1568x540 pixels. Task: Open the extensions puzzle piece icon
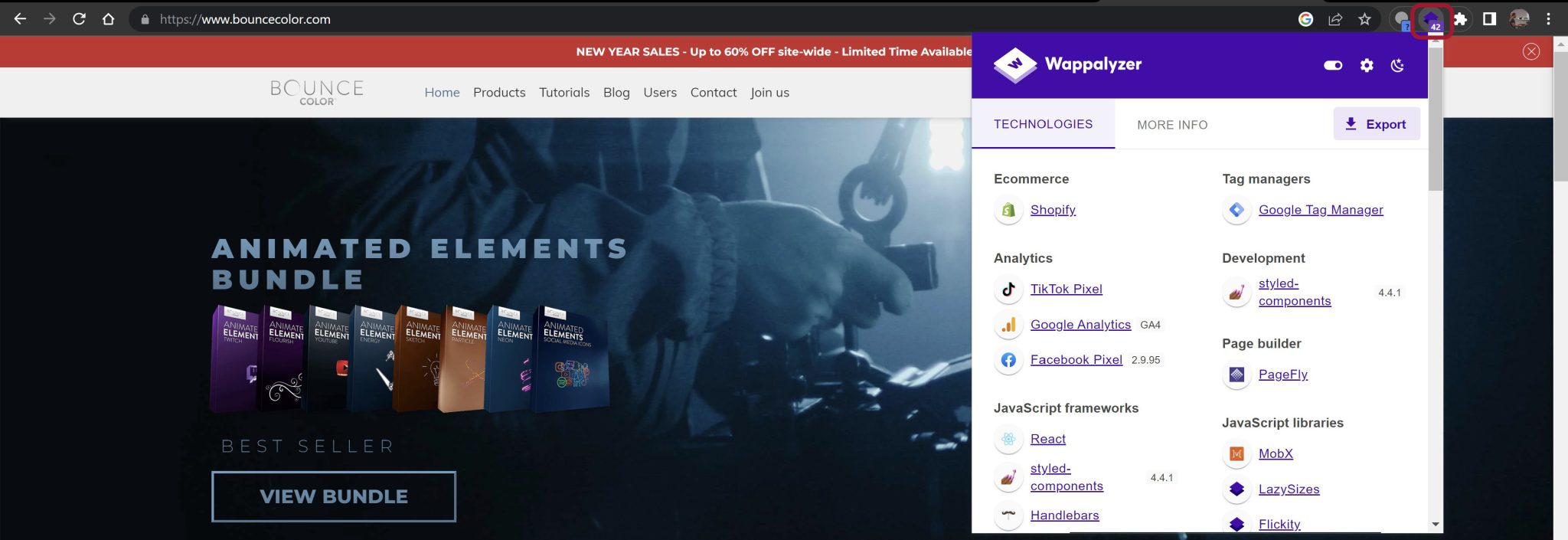pos(1460,19)
